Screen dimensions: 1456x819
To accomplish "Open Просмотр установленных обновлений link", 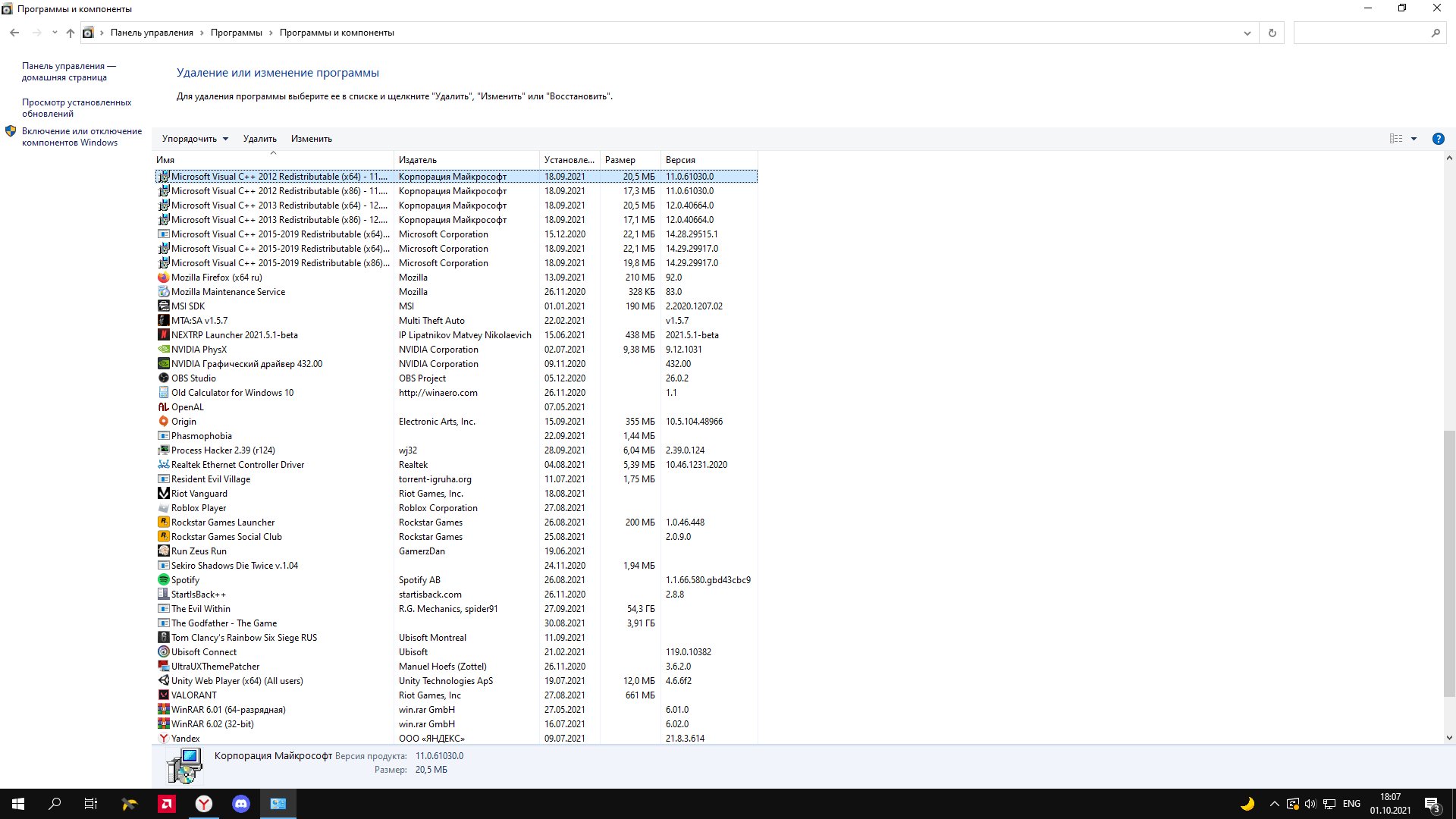I will click(x=76, y=108).
